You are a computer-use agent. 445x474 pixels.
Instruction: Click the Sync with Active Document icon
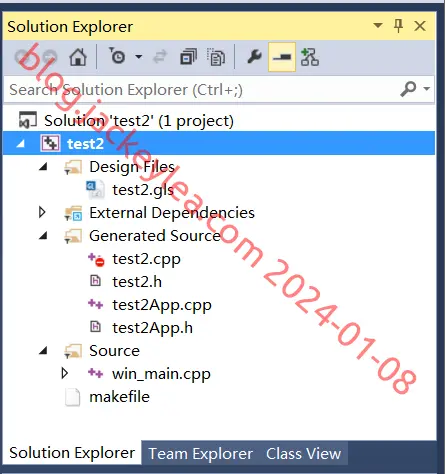coord(160,57)
